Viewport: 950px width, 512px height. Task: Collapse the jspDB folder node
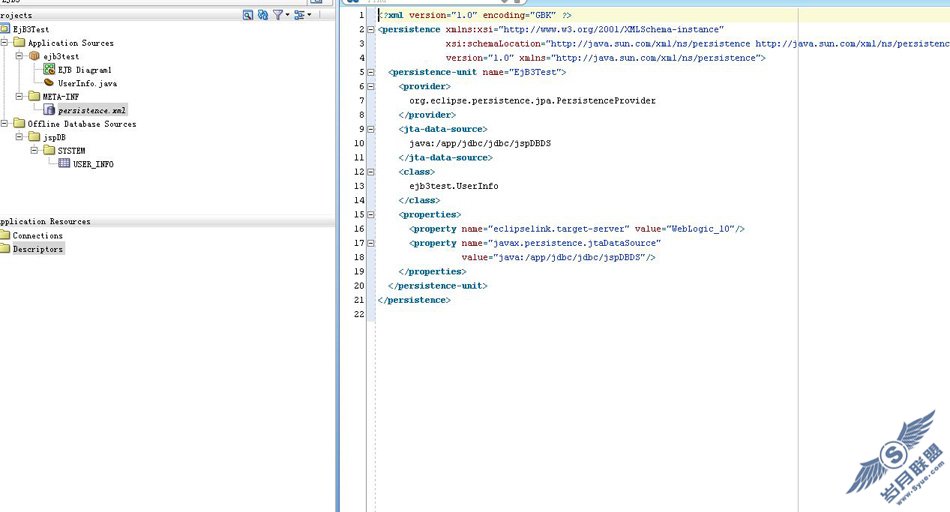[x=19, y=137]
